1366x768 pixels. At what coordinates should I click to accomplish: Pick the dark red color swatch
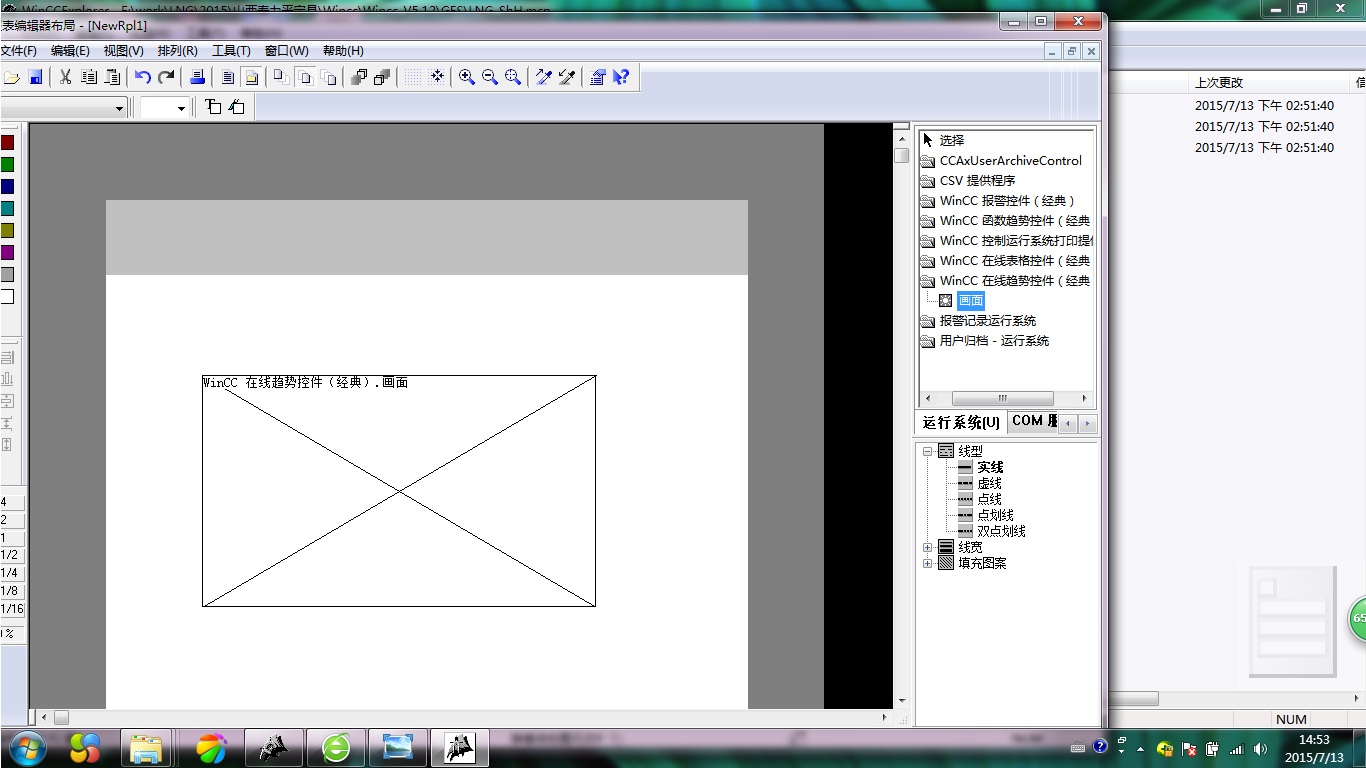click(x=7, y=142)
